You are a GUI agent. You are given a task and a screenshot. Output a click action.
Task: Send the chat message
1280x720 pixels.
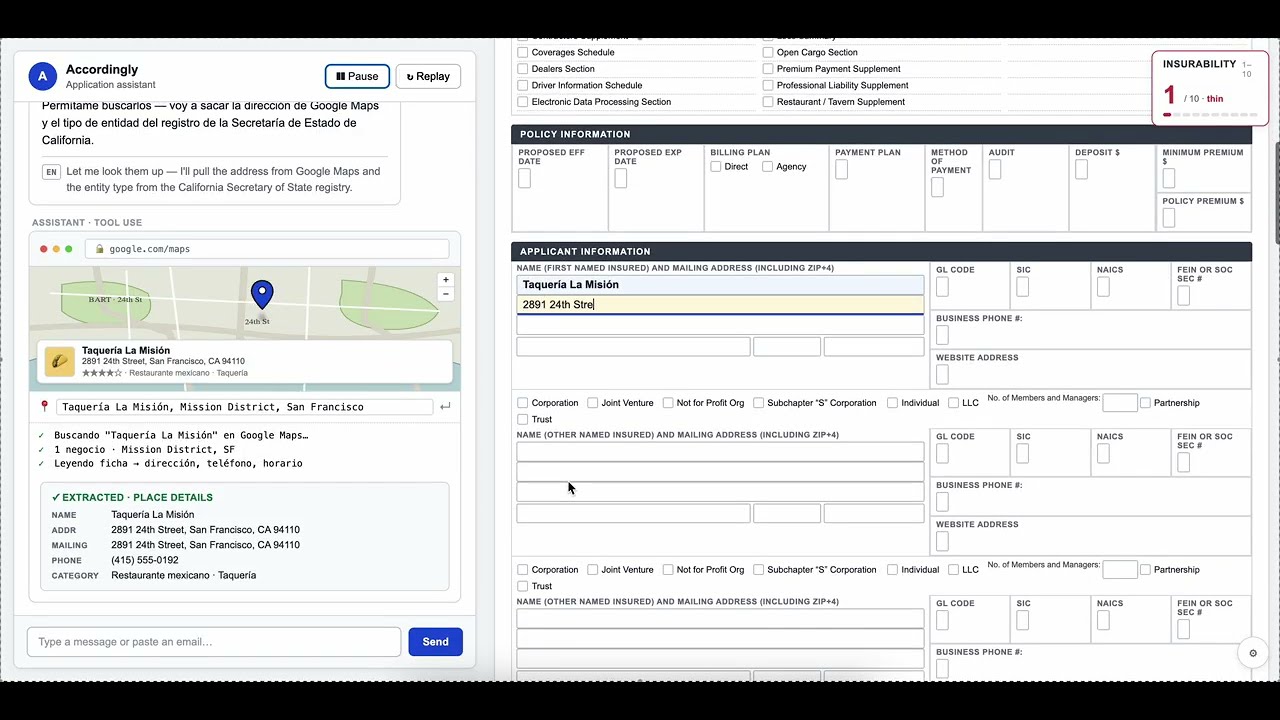[x=435, y=642]
